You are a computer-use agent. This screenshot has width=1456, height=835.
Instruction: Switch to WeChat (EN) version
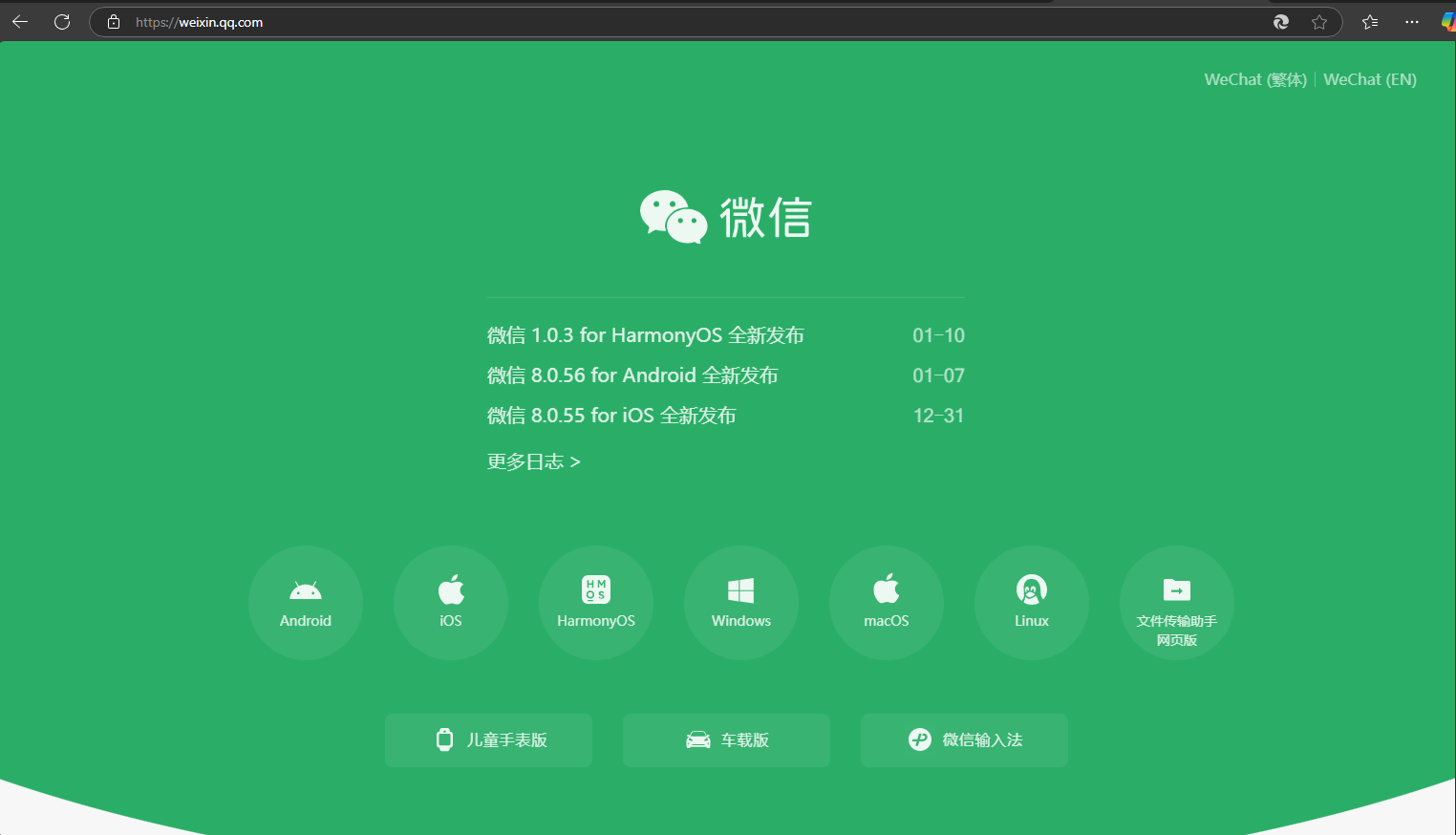1370,79
